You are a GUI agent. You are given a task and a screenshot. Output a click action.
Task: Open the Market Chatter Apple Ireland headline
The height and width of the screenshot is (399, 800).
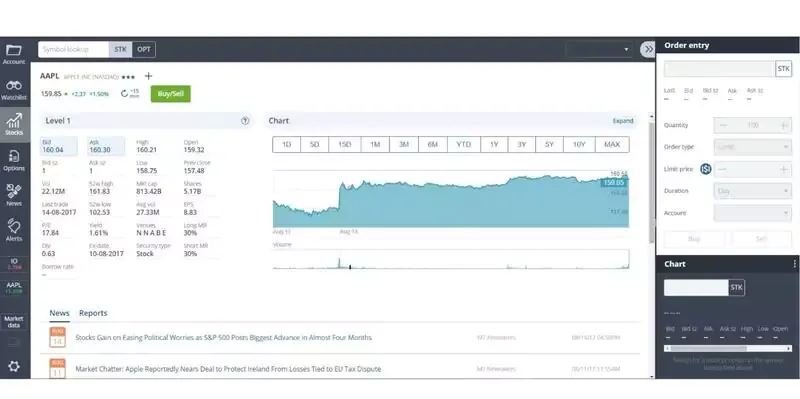point(228,369)
